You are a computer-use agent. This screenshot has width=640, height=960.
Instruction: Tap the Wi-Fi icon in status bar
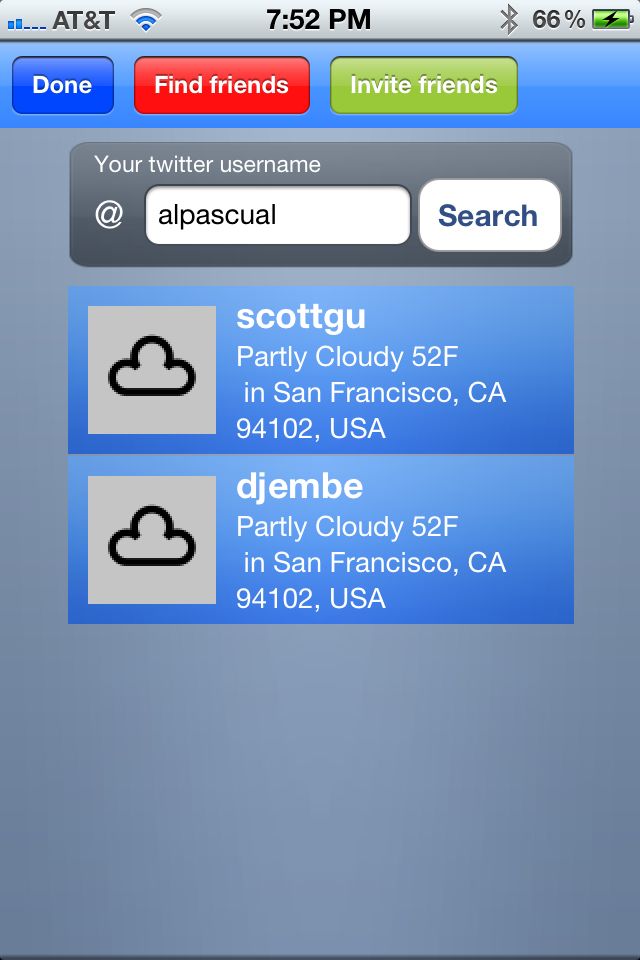(146, 20)
